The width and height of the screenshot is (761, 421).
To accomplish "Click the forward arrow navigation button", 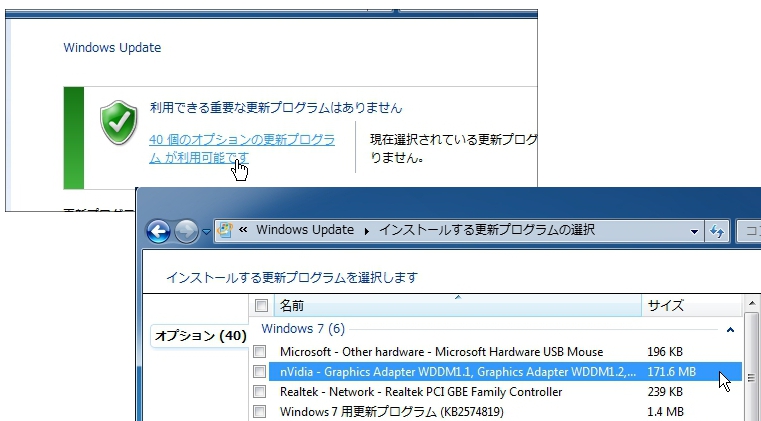I will pos(186,232).
